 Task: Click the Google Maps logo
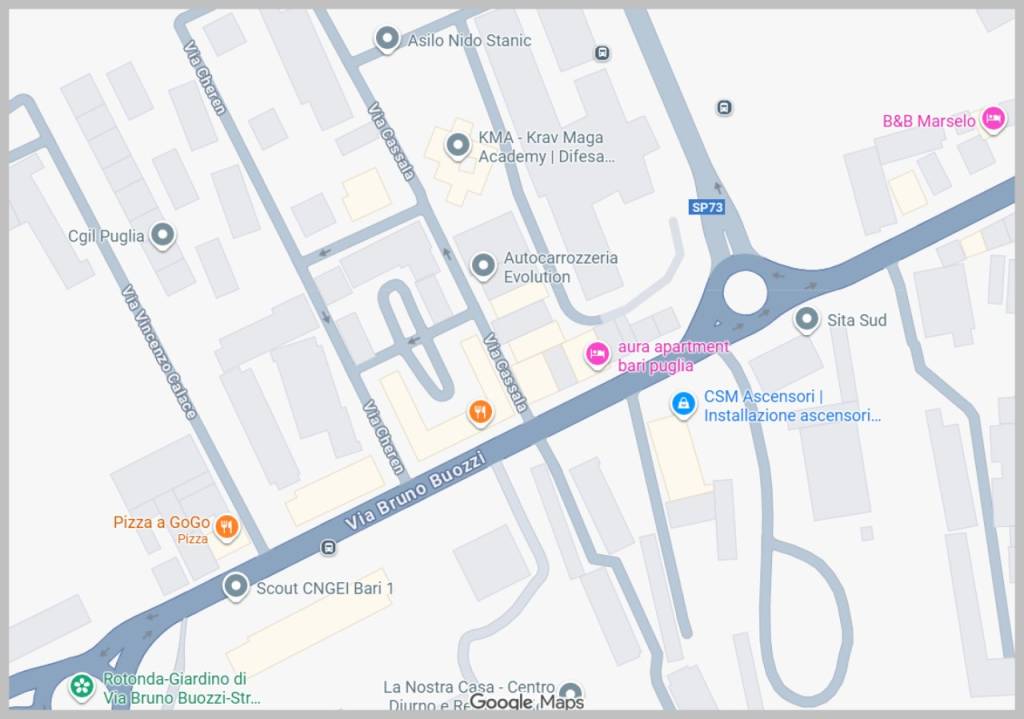coord(526,702)
